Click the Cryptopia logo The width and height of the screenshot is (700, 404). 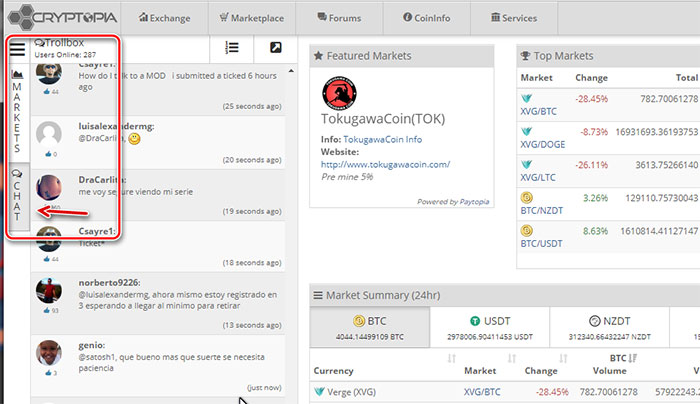point(62,17)
